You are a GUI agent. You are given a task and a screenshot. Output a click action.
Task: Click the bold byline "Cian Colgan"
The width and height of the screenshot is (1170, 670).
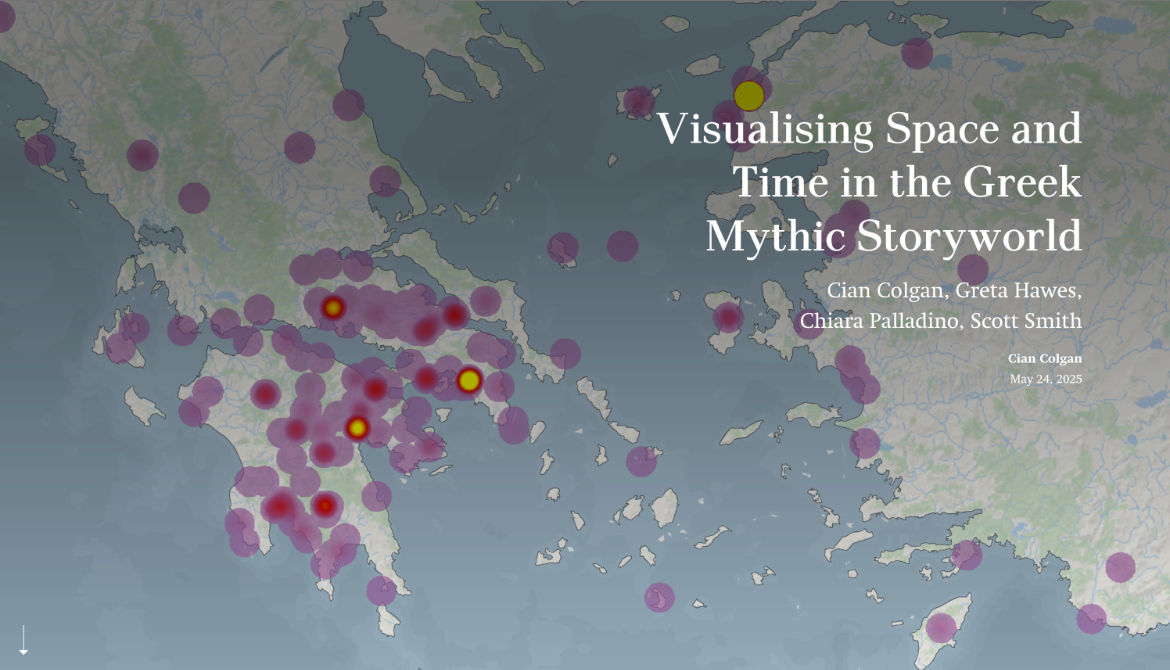click(x=1045, y=359)
